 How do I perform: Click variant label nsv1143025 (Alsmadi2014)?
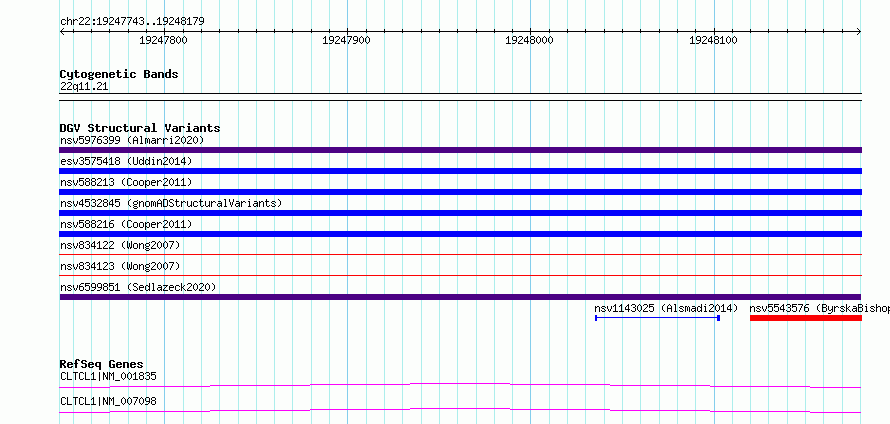tap(666, 308)
